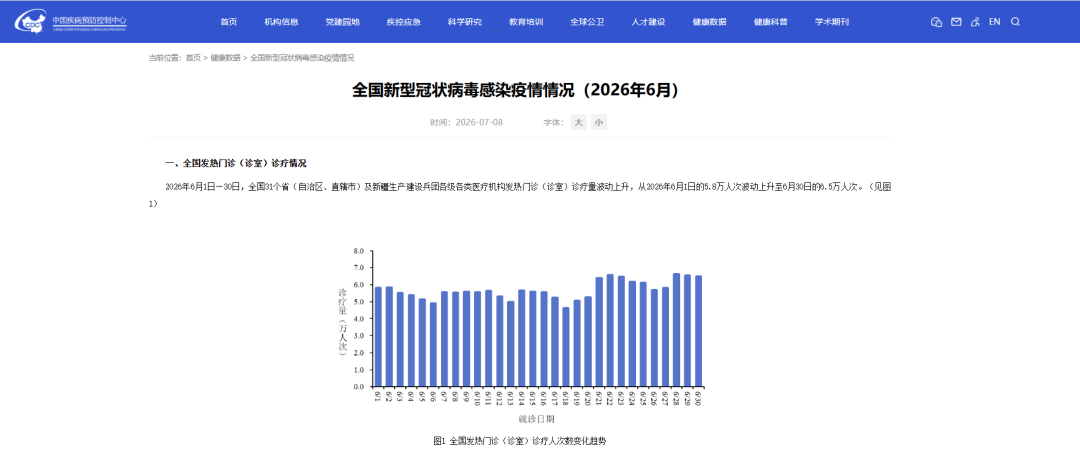This screenshot has width=1080, height=459.
Task: Follow the 首页 breadcrumb link
Action: coord(193,58)
